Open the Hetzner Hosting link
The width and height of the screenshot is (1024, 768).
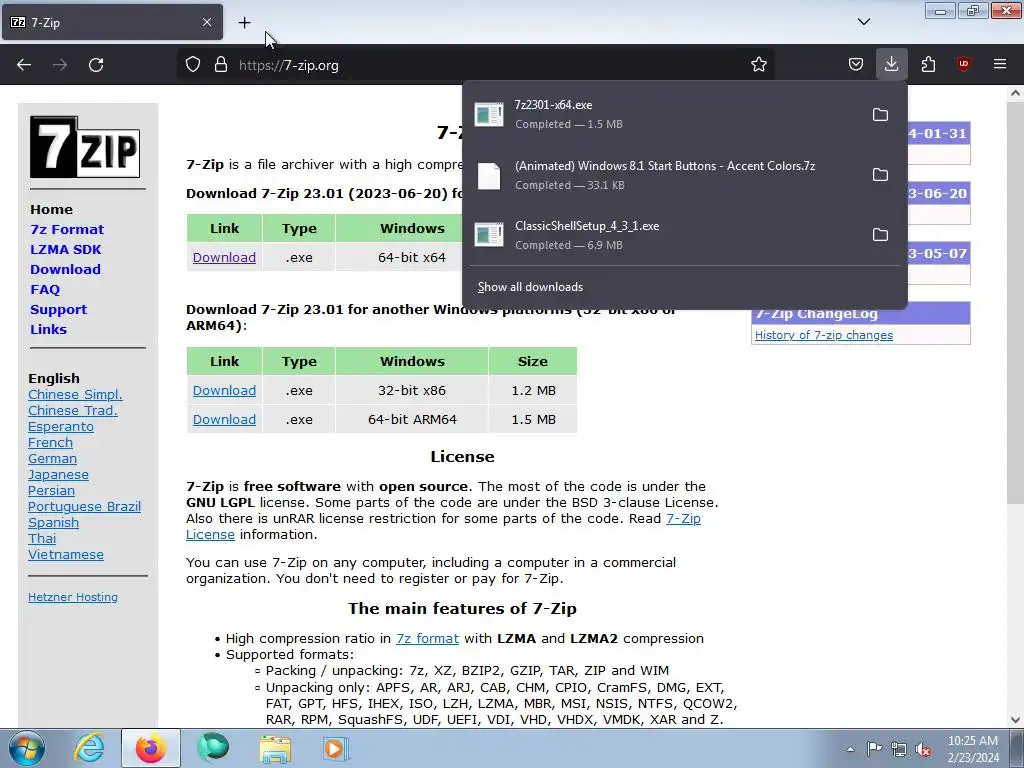click(72, 597)
